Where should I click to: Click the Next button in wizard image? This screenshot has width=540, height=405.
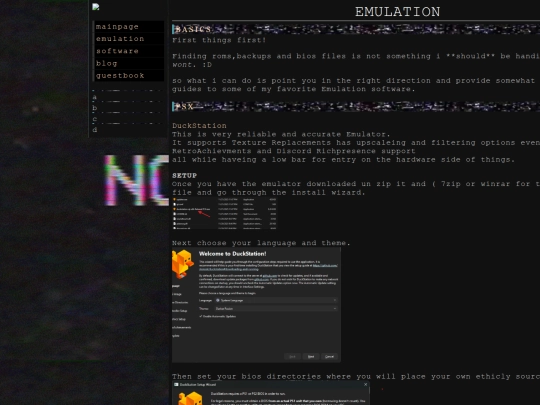click(x=311, y=356)
